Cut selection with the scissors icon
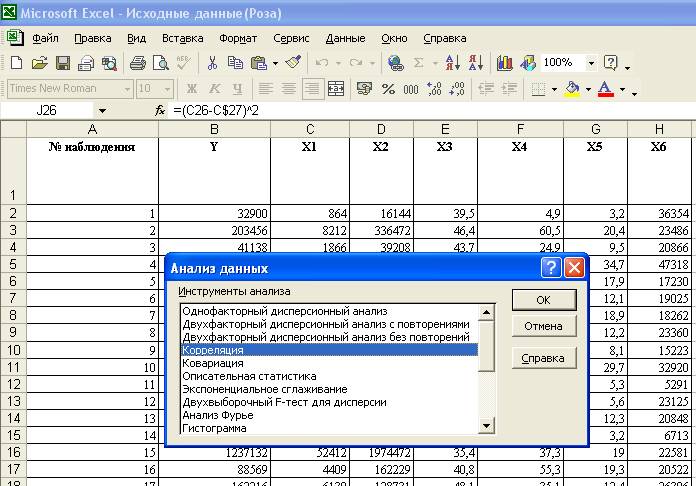This screenshot has height=486, width=696. (212, 63)
